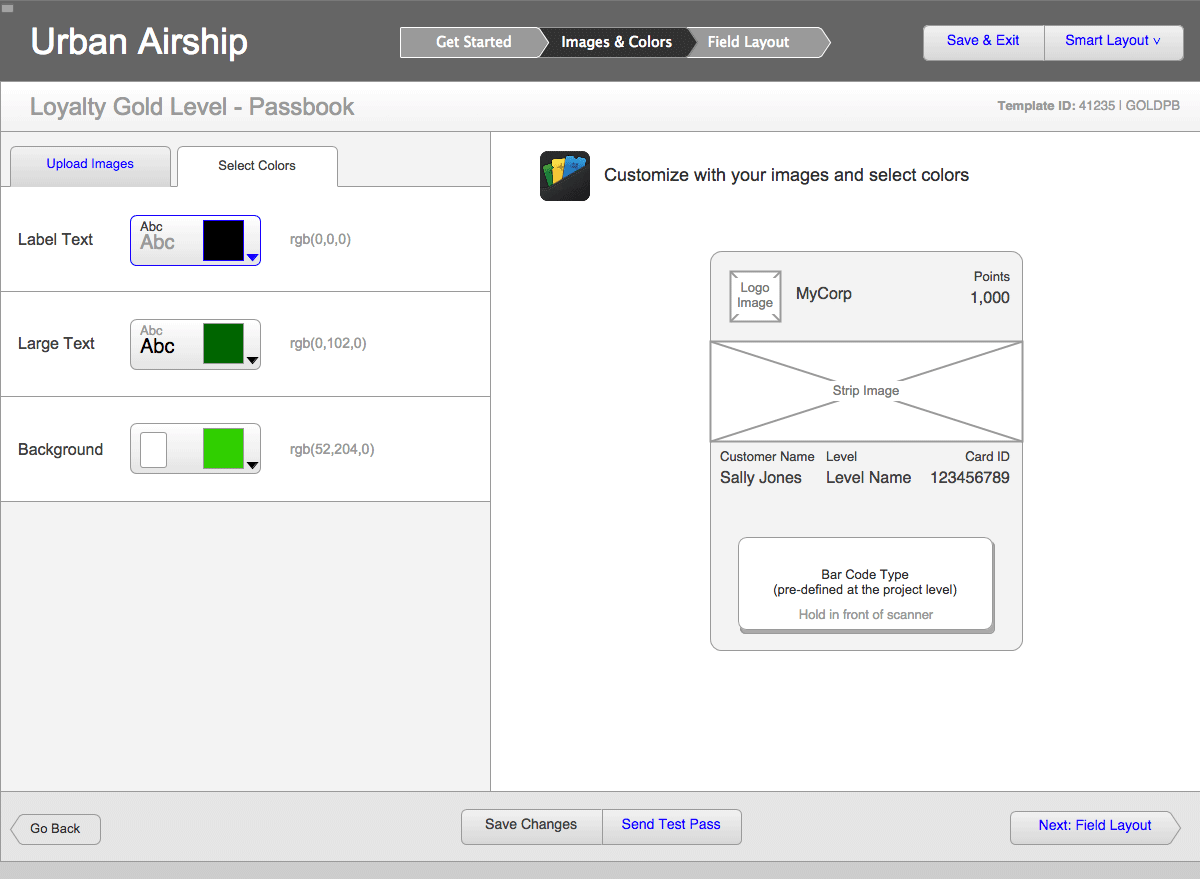The height and width of the screenshot is (879, 1200).
Task: Click the Template ID 41235 text
Action: 1088,105
